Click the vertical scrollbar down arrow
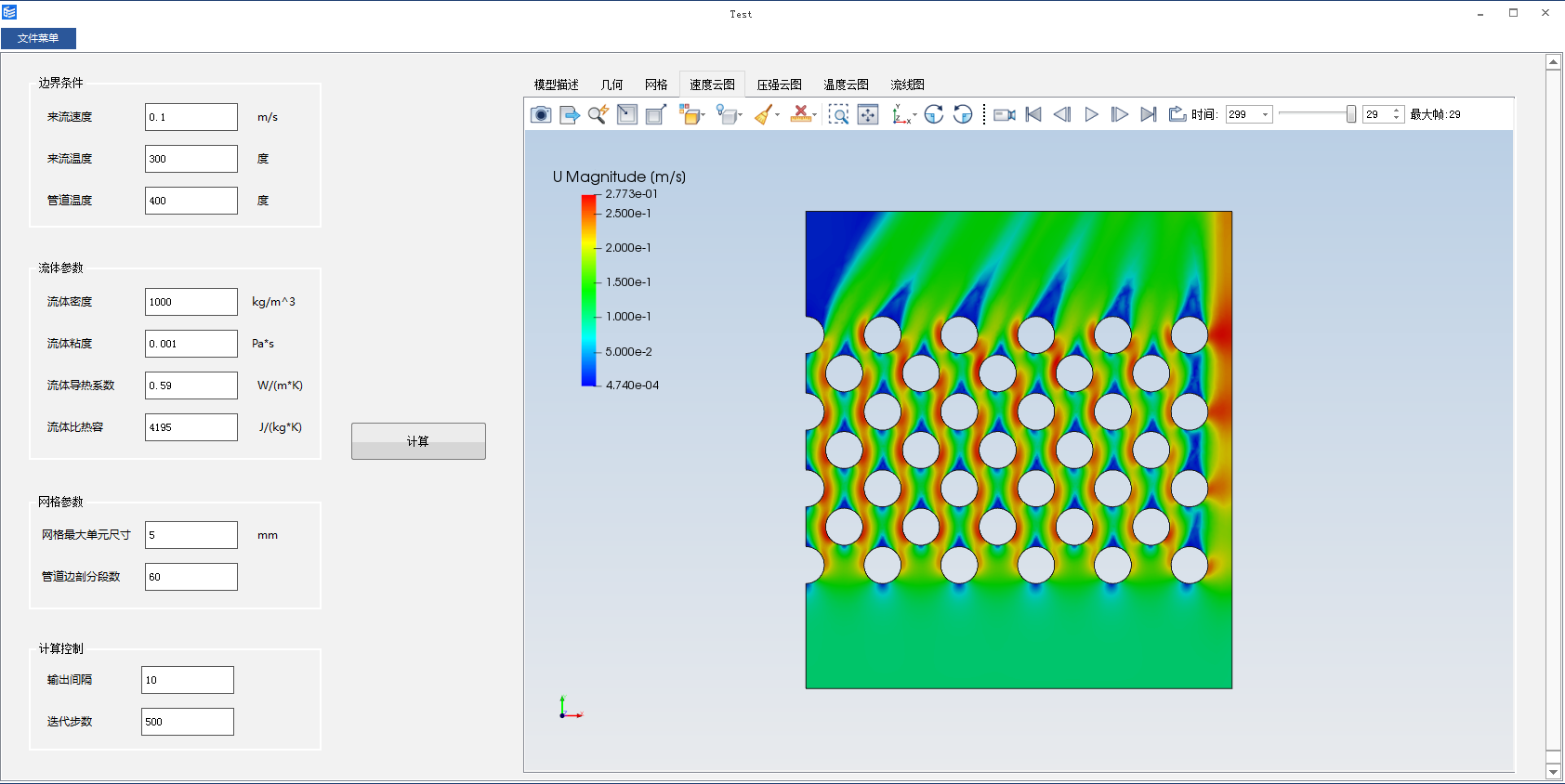The height and width of the screenshot is (784, 1565). pos(1553,772)
